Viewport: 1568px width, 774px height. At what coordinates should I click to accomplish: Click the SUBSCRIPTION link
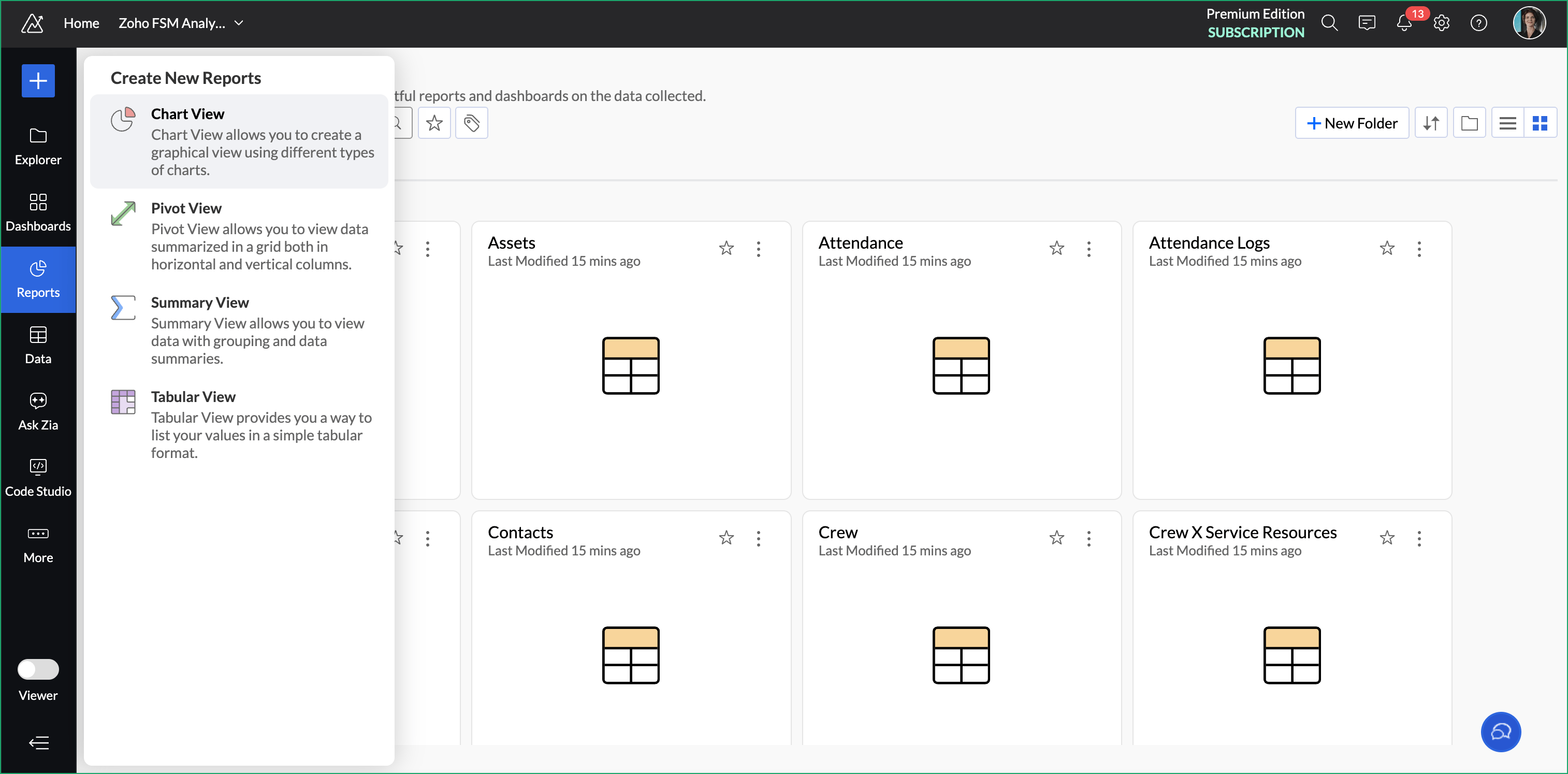[x=1255, y=32]
